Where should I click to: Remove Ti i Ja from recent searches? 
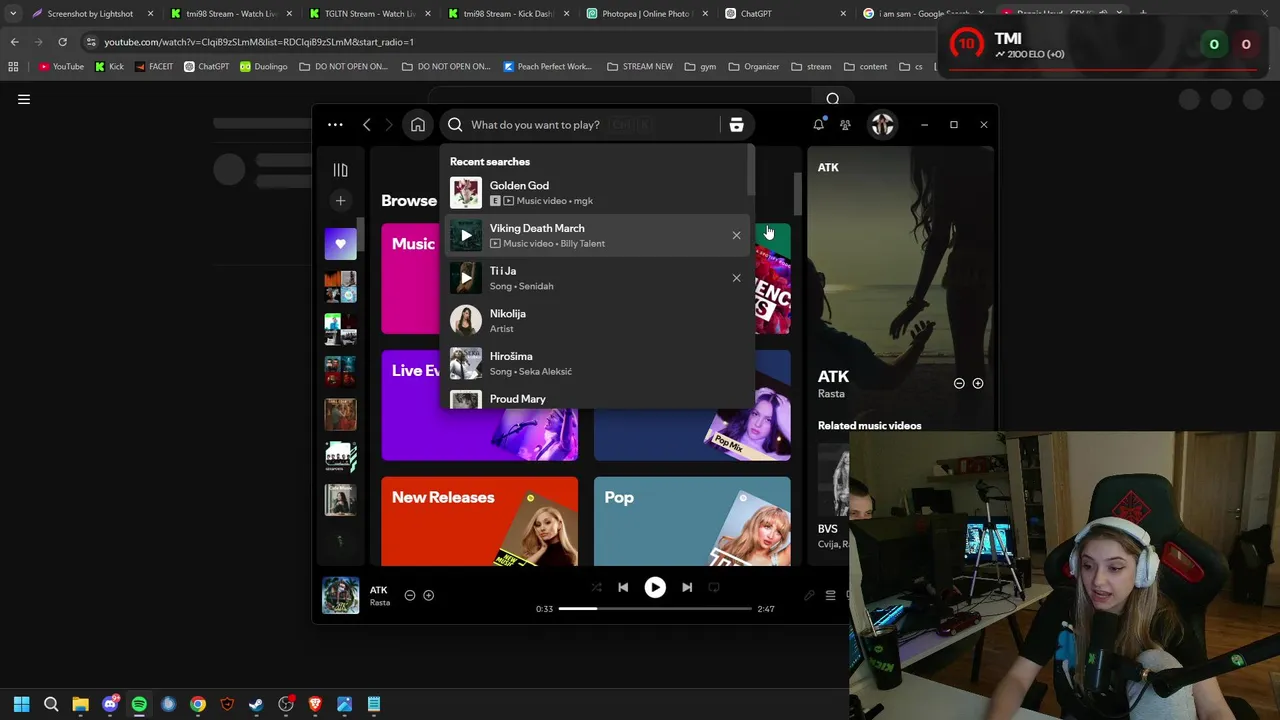[x=737, y=278]
